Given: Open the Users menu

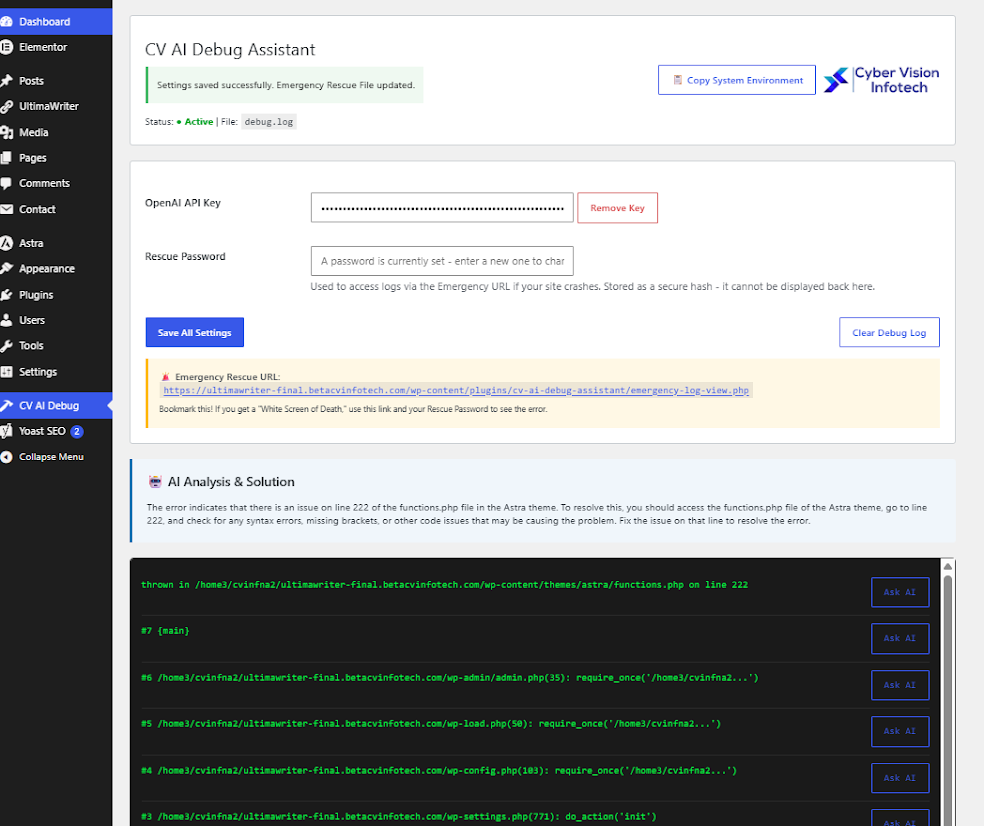Looking at the screenshot, I should 56,320.
